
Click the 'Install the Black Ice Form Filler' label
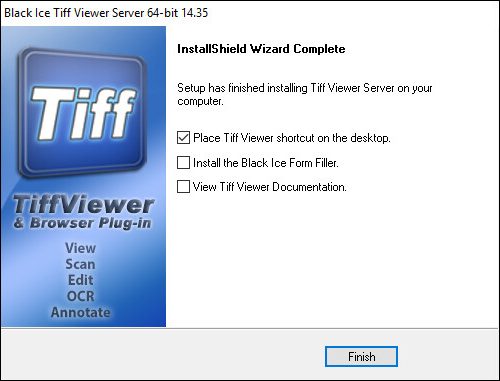click(x=266, y=163)
